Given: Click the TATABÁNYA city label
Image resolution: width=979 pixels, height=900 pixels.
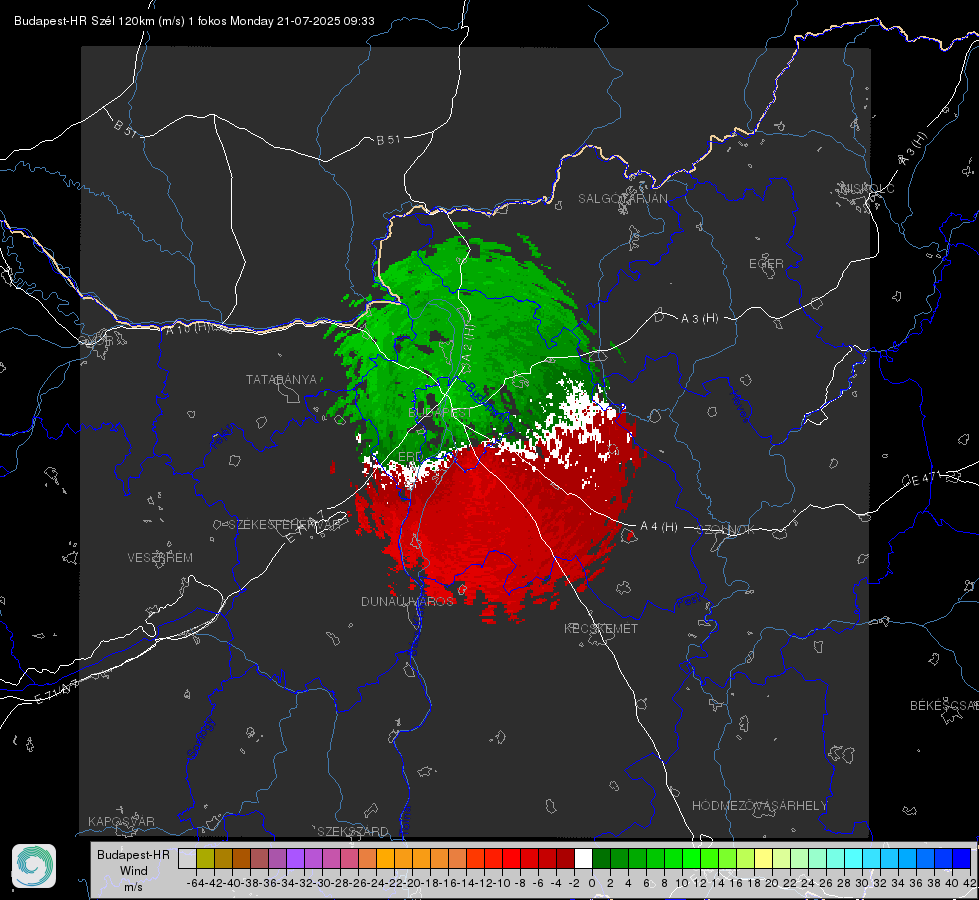Looking at the screenshot, I should [x=281, y=379].
